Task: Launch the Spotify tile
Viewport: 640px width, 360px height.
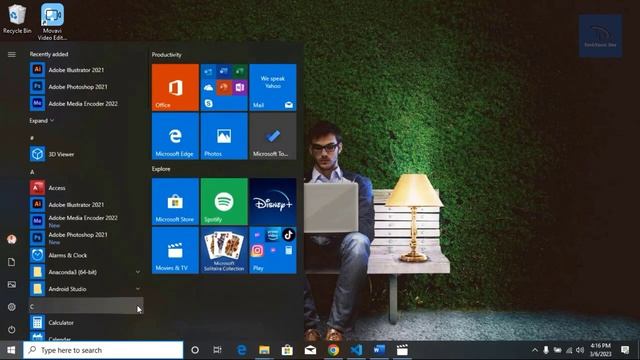Action: point(224,201)
